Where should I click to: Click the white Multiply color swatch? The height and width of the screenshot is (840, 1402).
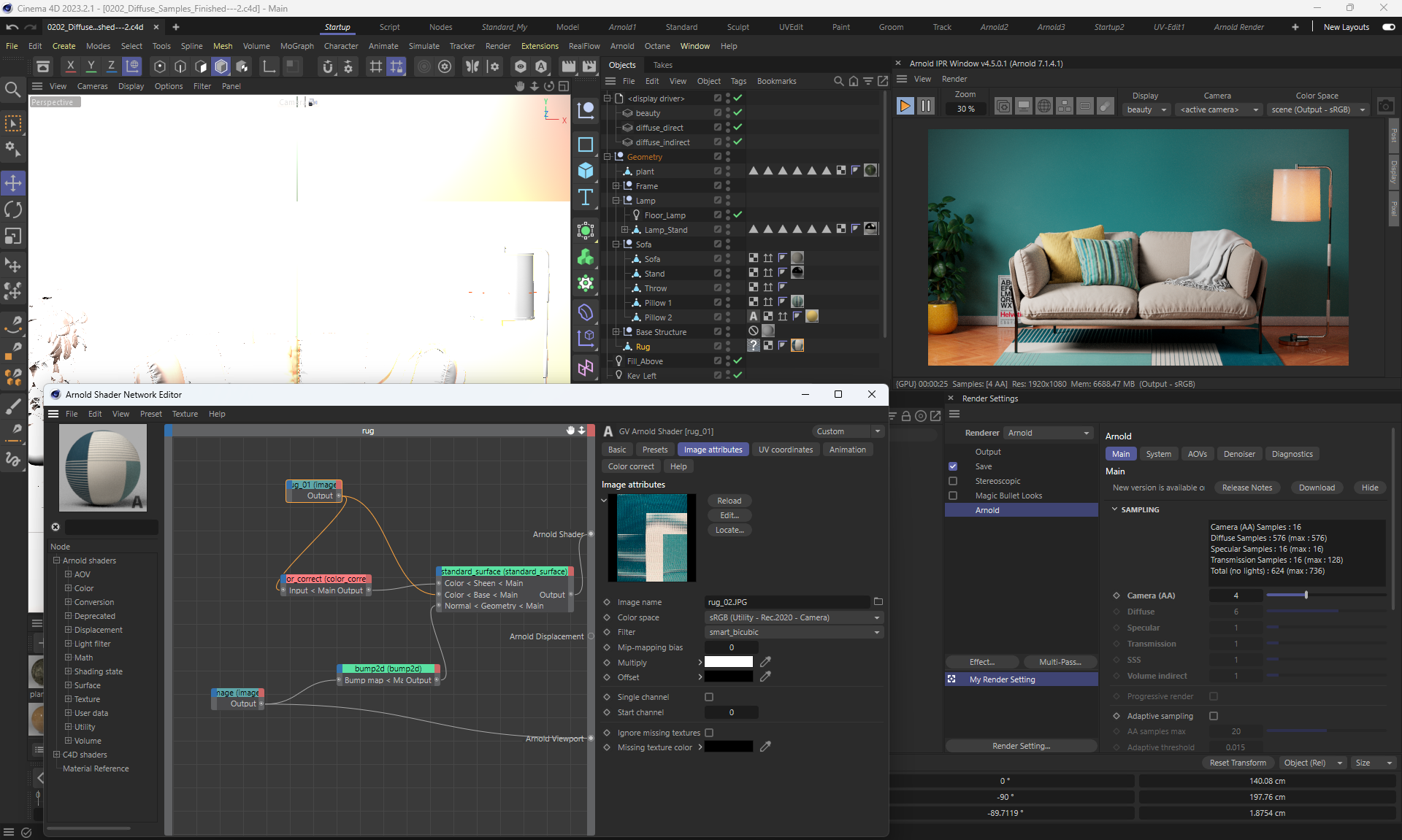[728, 662]
